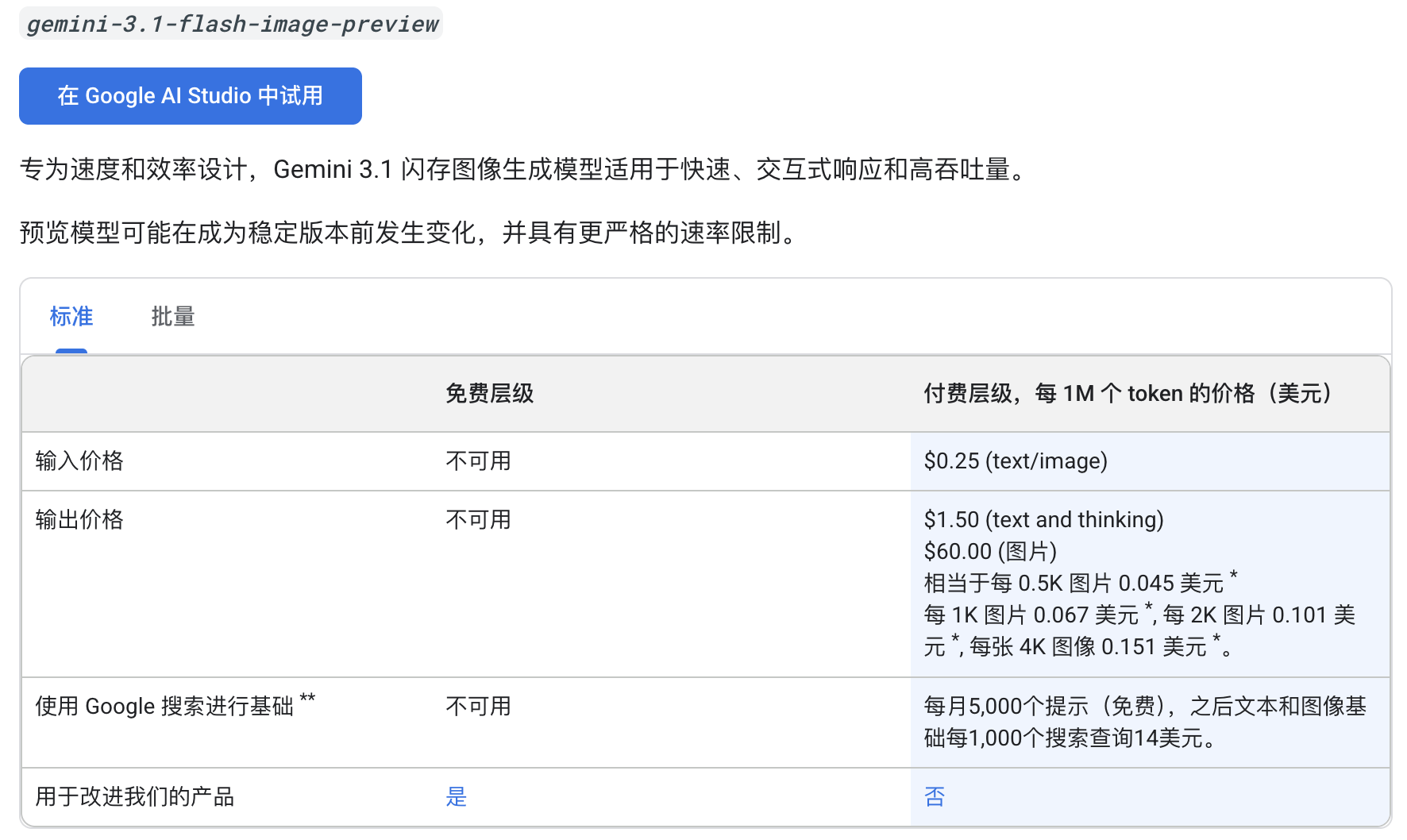Select the 输入价格 row label
1407x840 pixels.
[x=79, y=461]
